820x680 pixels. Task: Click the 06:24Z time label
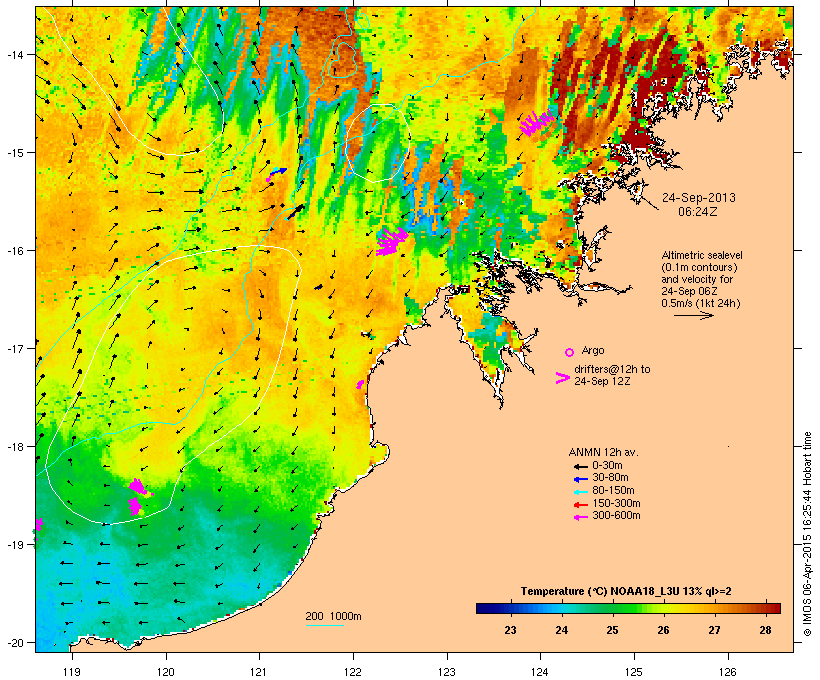(698, 212)
